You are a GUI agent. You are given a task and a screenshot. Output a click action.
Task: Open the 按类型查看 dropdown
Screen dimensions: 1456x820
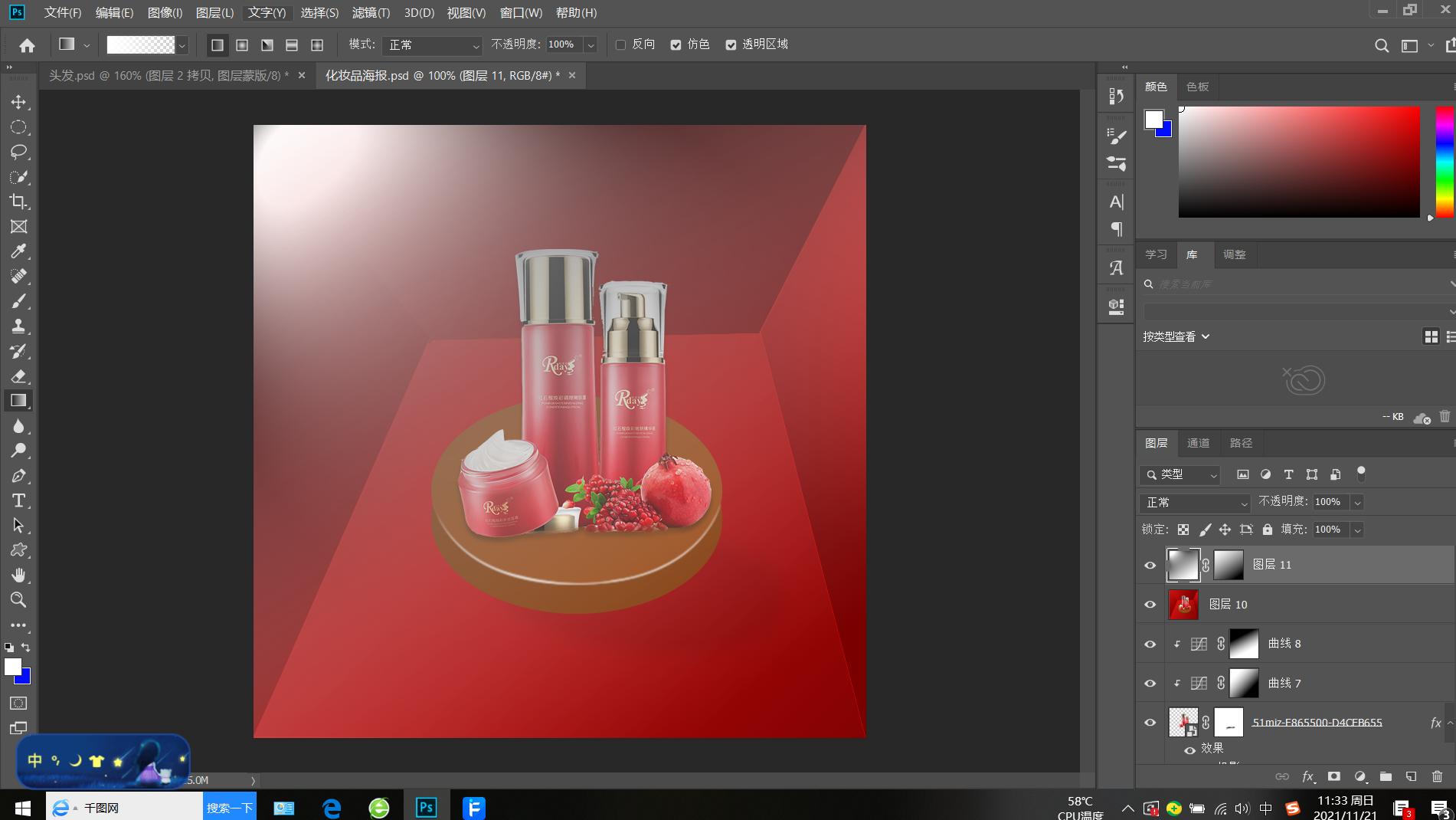(x=1176, y=336)
